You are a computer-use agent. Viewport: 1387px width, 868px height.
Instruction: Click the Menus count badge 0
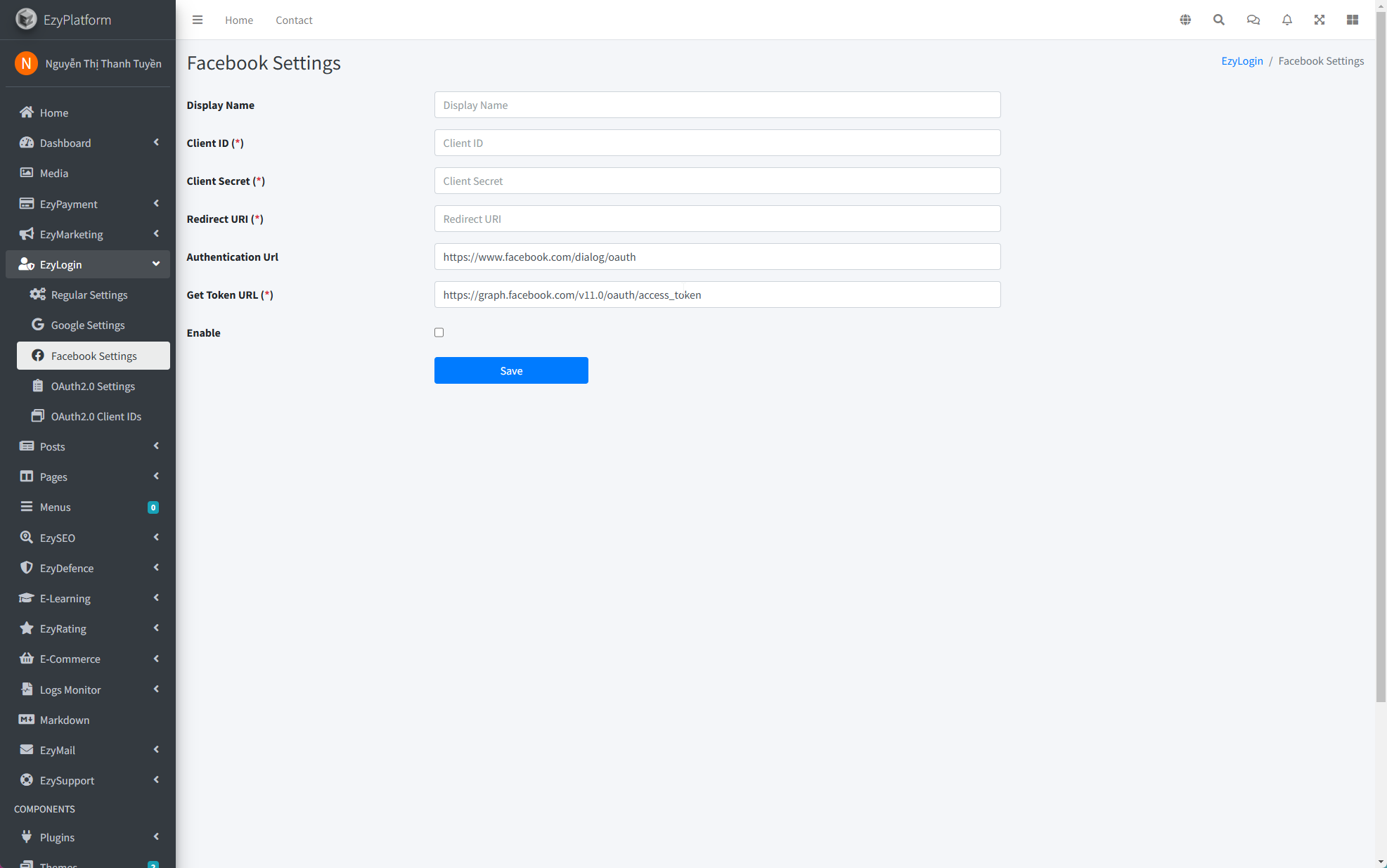click(x=153, y=507)
